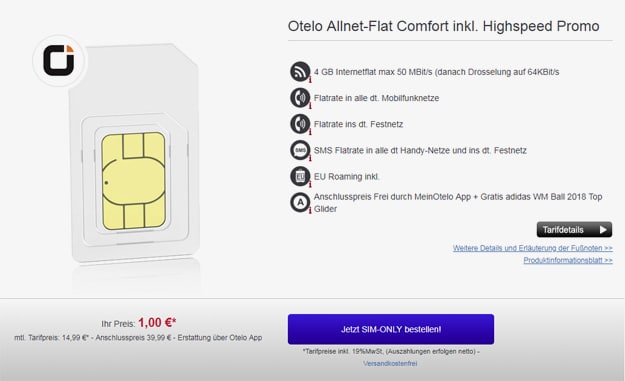
Task: Click the Festnetz flatrate phone icon
Action: click(x=300, y=124)
